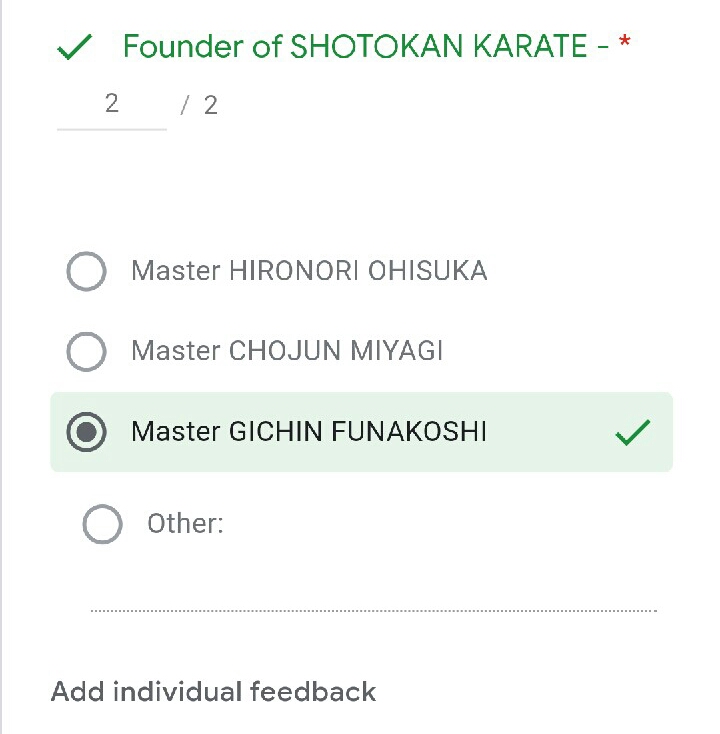This screenshot has height=734, width=720.
Task: Click the selected Master GICHIN FUNAKOSHI radio button
Action: point(86,432)
